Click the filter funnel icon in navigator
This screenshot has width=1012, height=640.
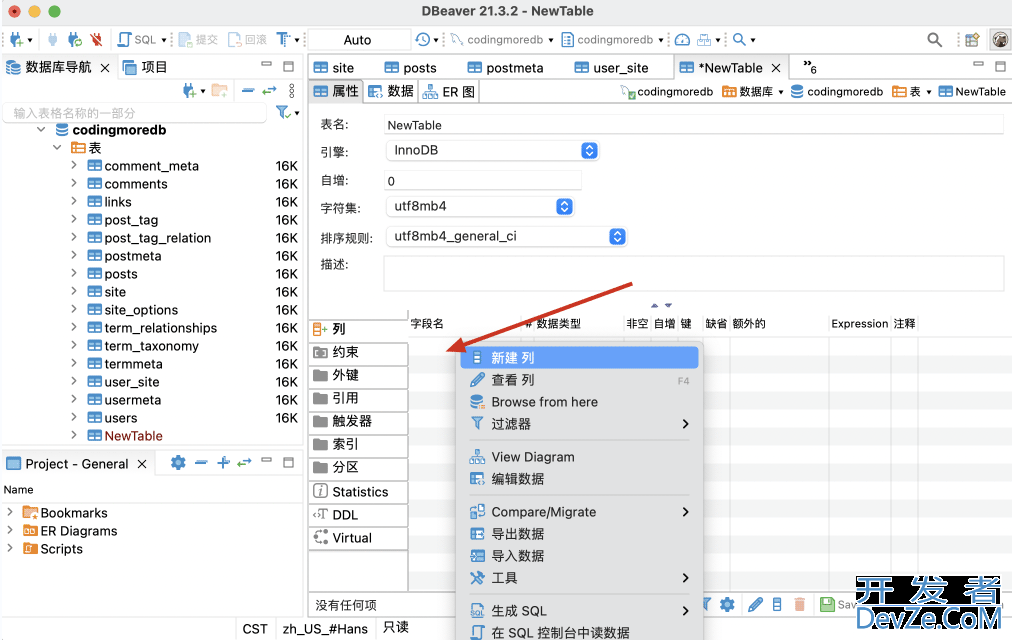[x=283, y=112]
